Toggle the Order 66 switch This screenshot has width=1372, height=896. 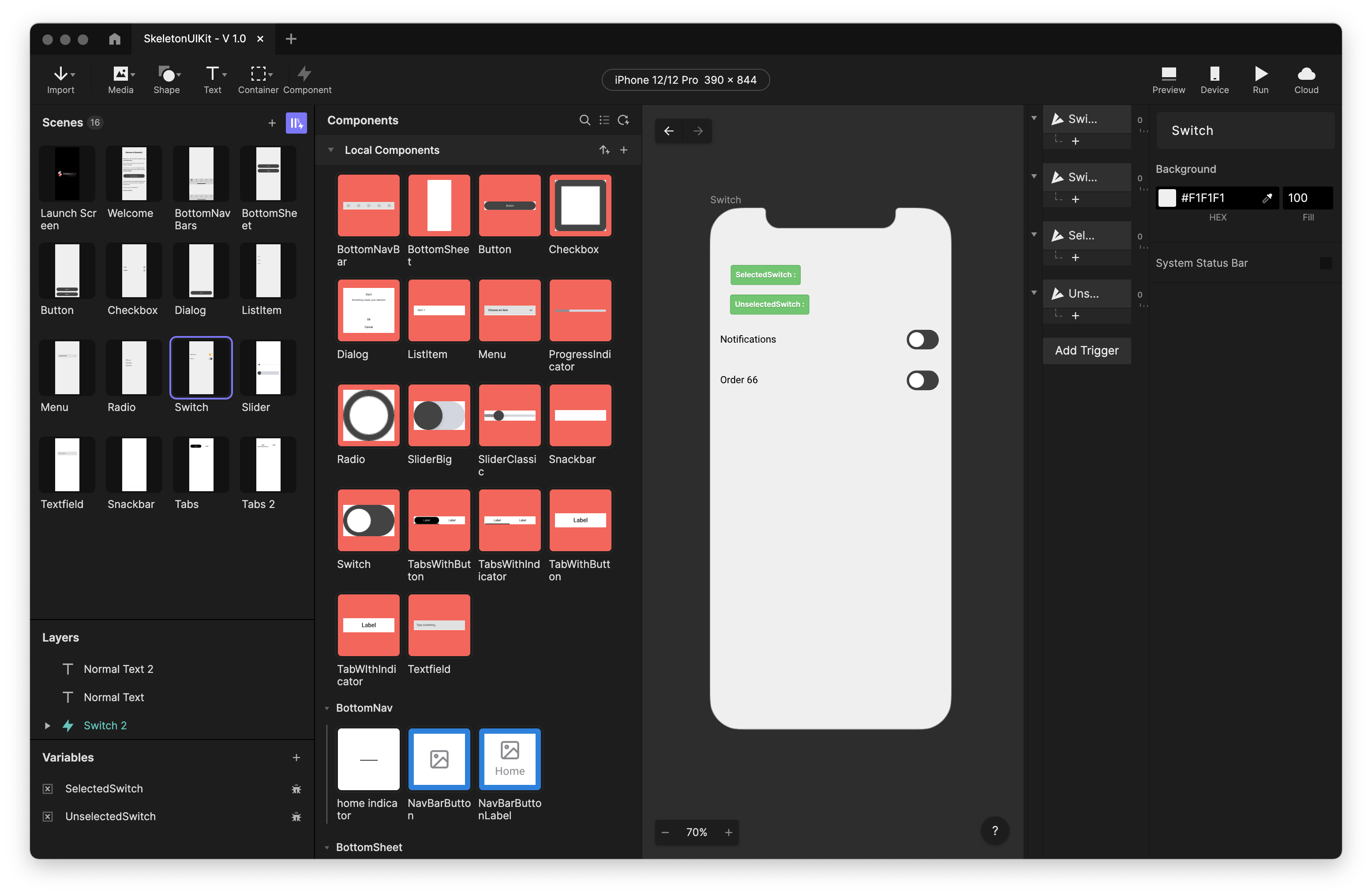(922, 380)
